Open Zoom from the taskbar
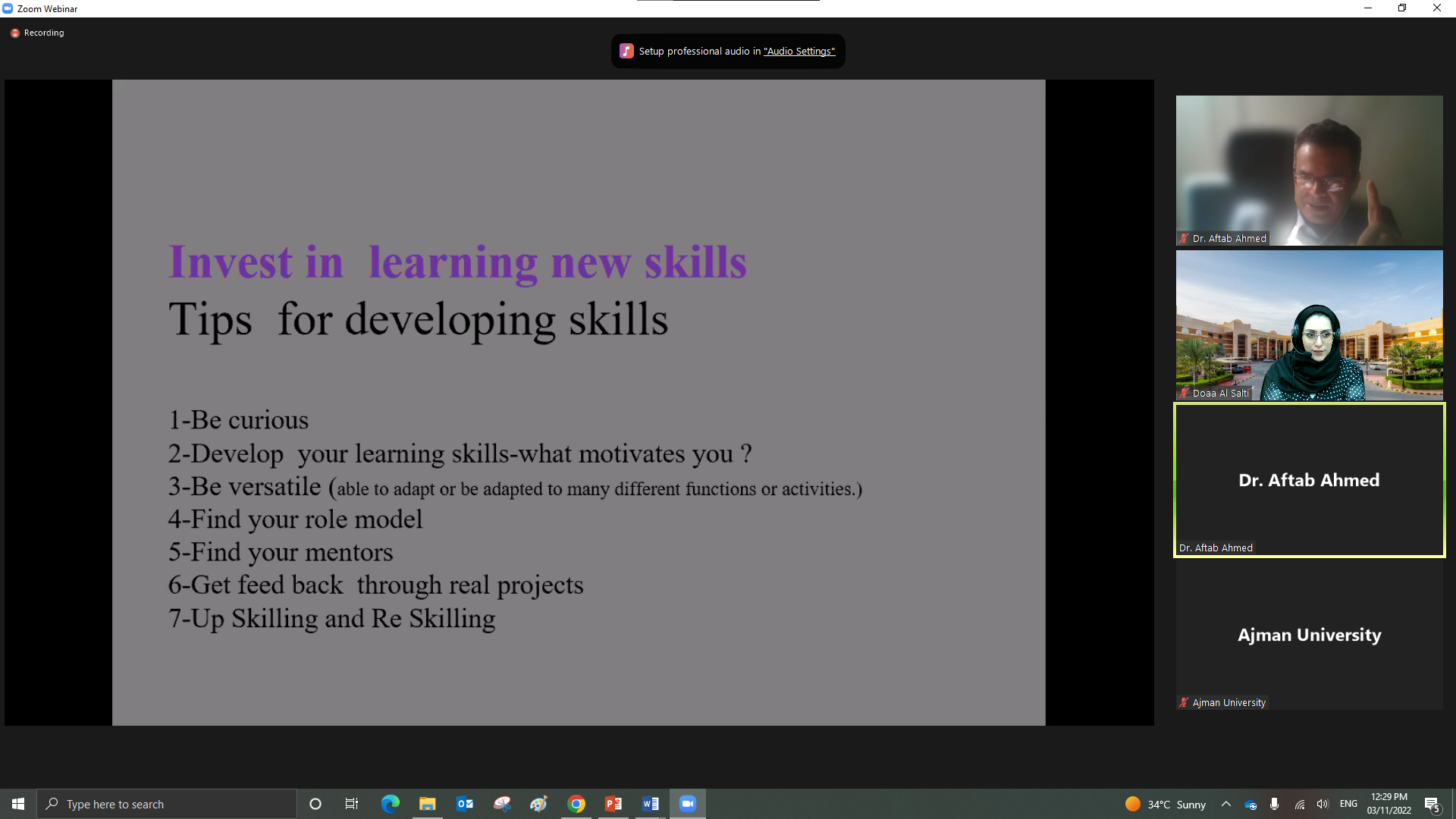The width and height of the screenshot is (1456, 819). tap(687, 804)
